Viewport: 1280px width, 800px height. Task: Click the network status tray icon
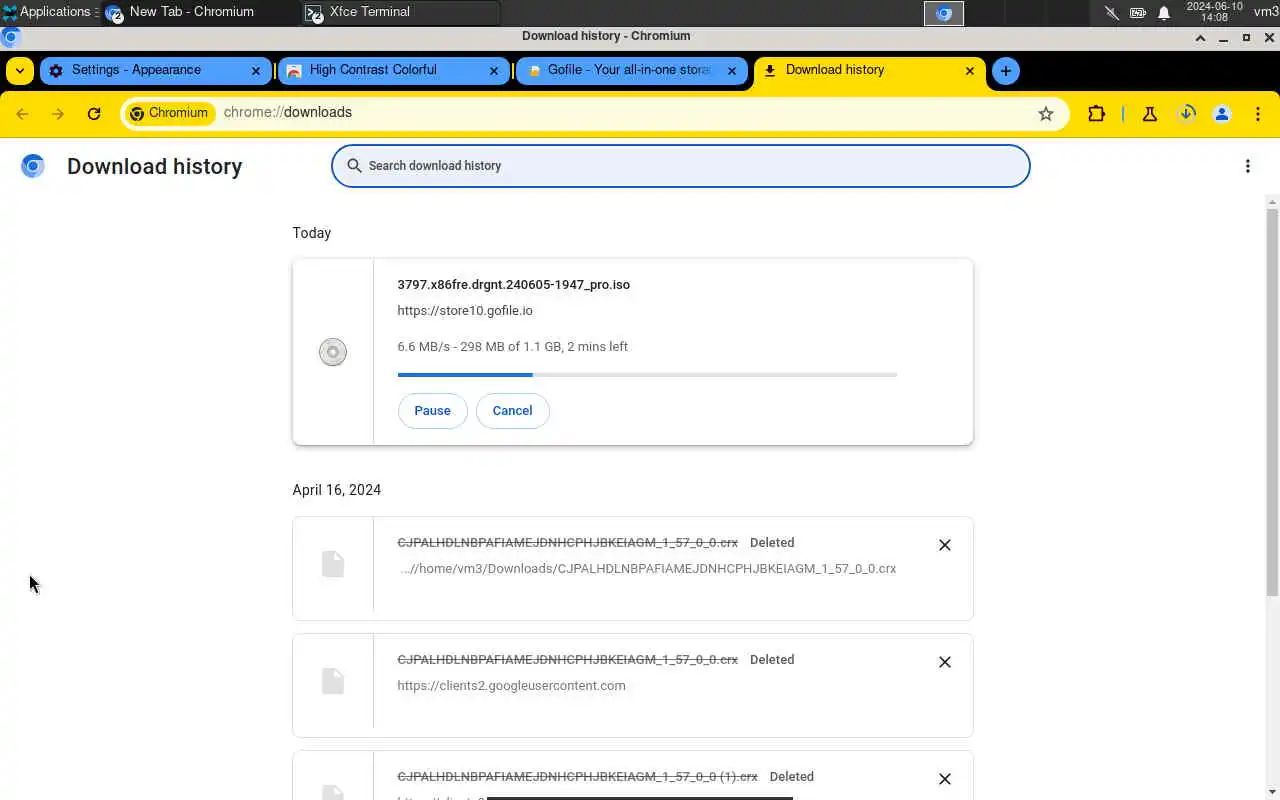tap(1112, 13)
